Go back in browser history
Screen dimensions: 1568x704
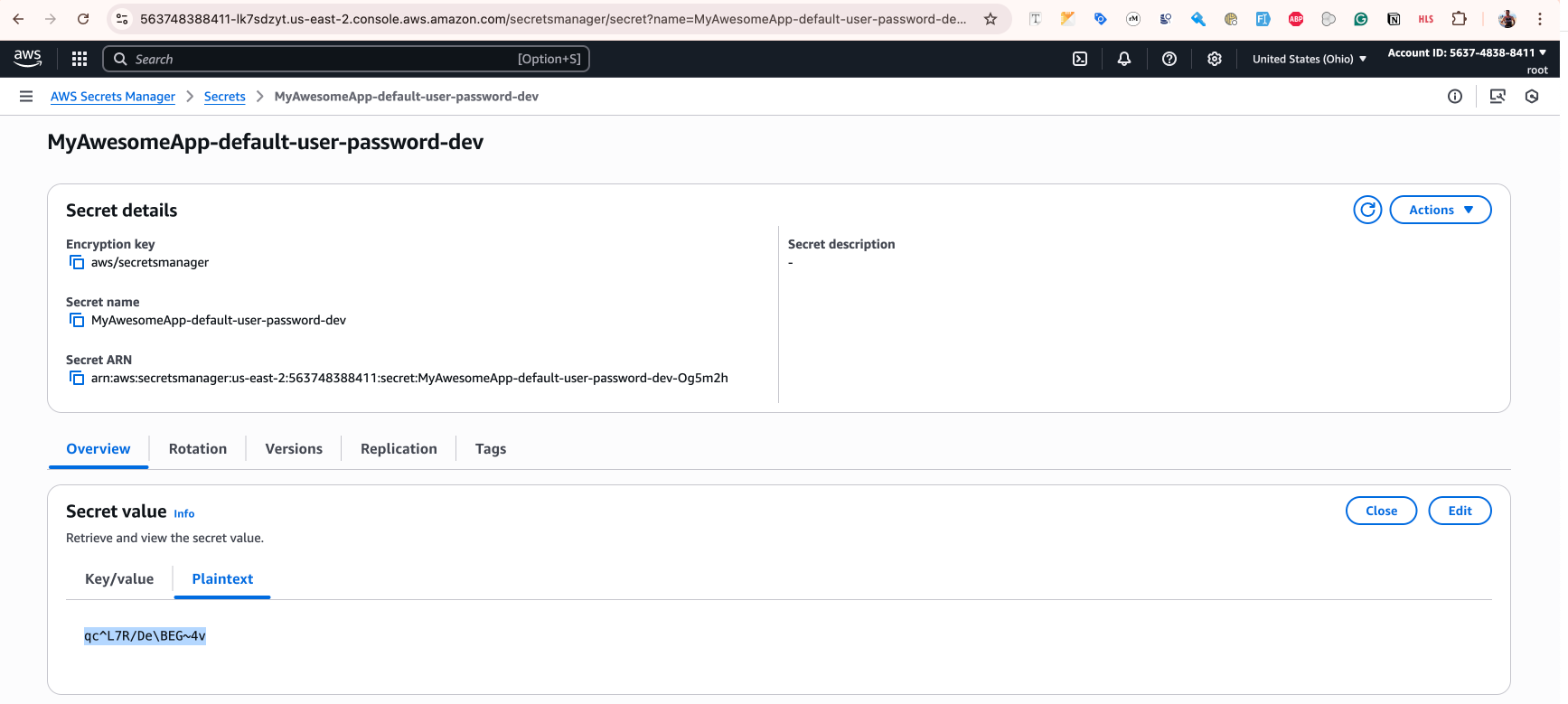(x=18, y=19)
